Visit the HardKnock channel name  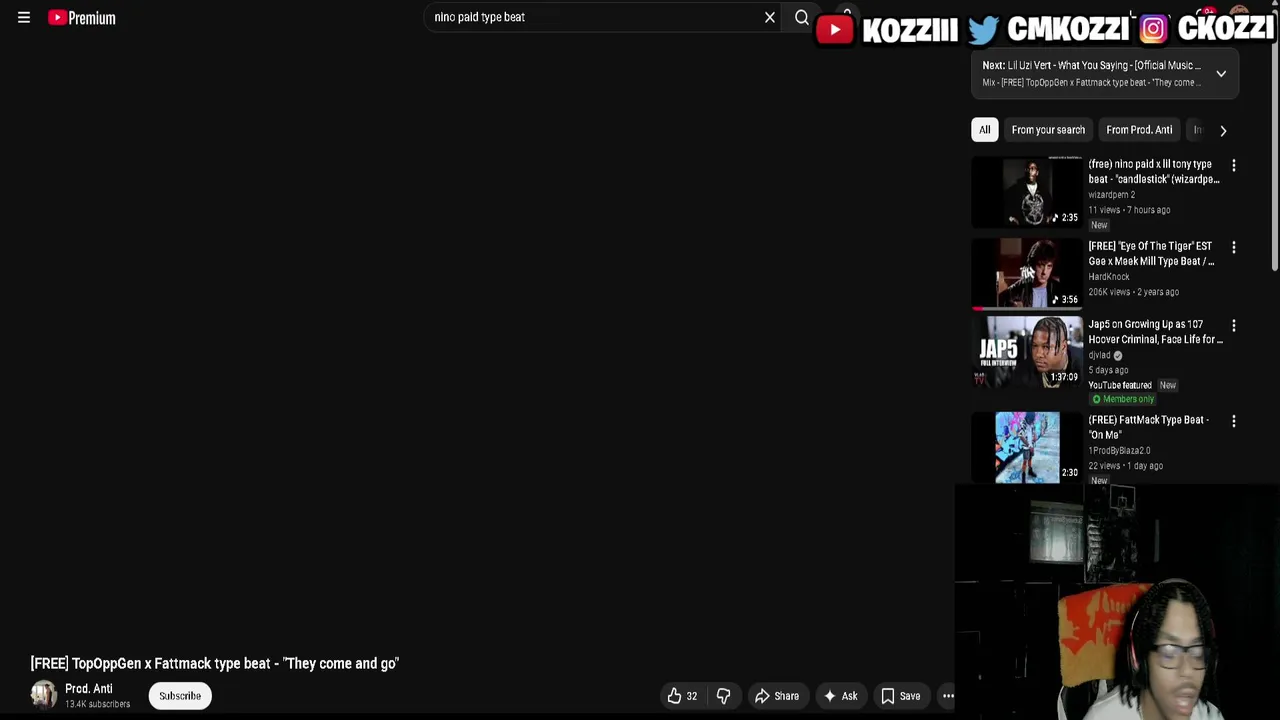tap(1108, 277)
